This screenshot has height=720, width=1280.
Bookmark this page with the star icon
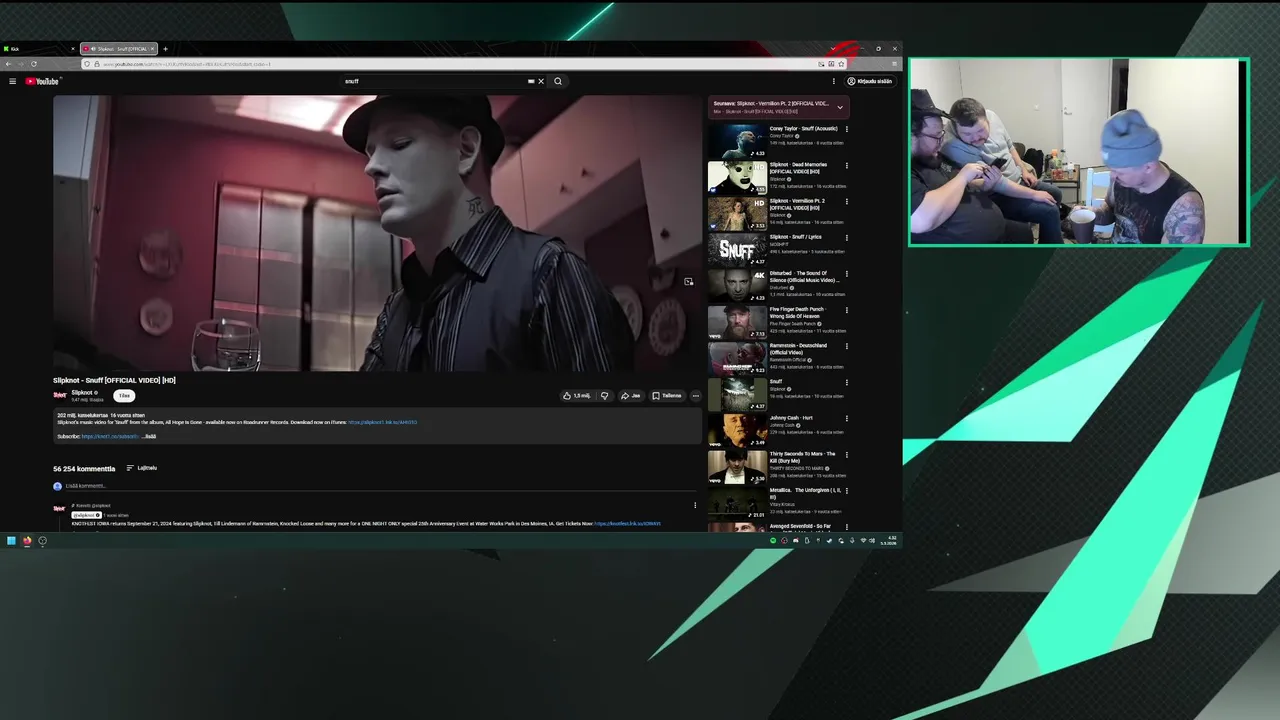[841, 64]
